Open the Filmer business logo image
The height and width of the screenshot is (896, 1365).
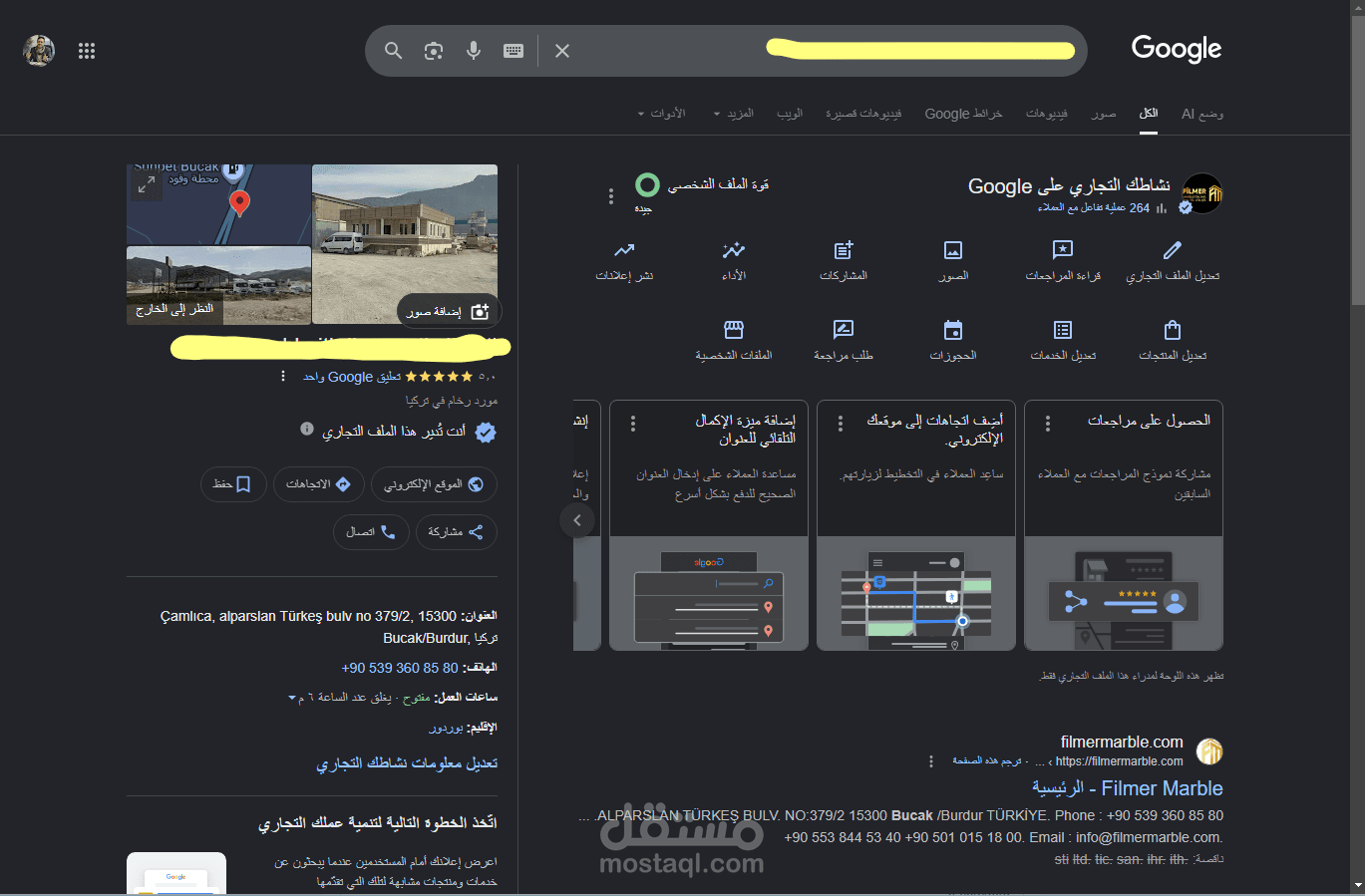pos(1201,193)
